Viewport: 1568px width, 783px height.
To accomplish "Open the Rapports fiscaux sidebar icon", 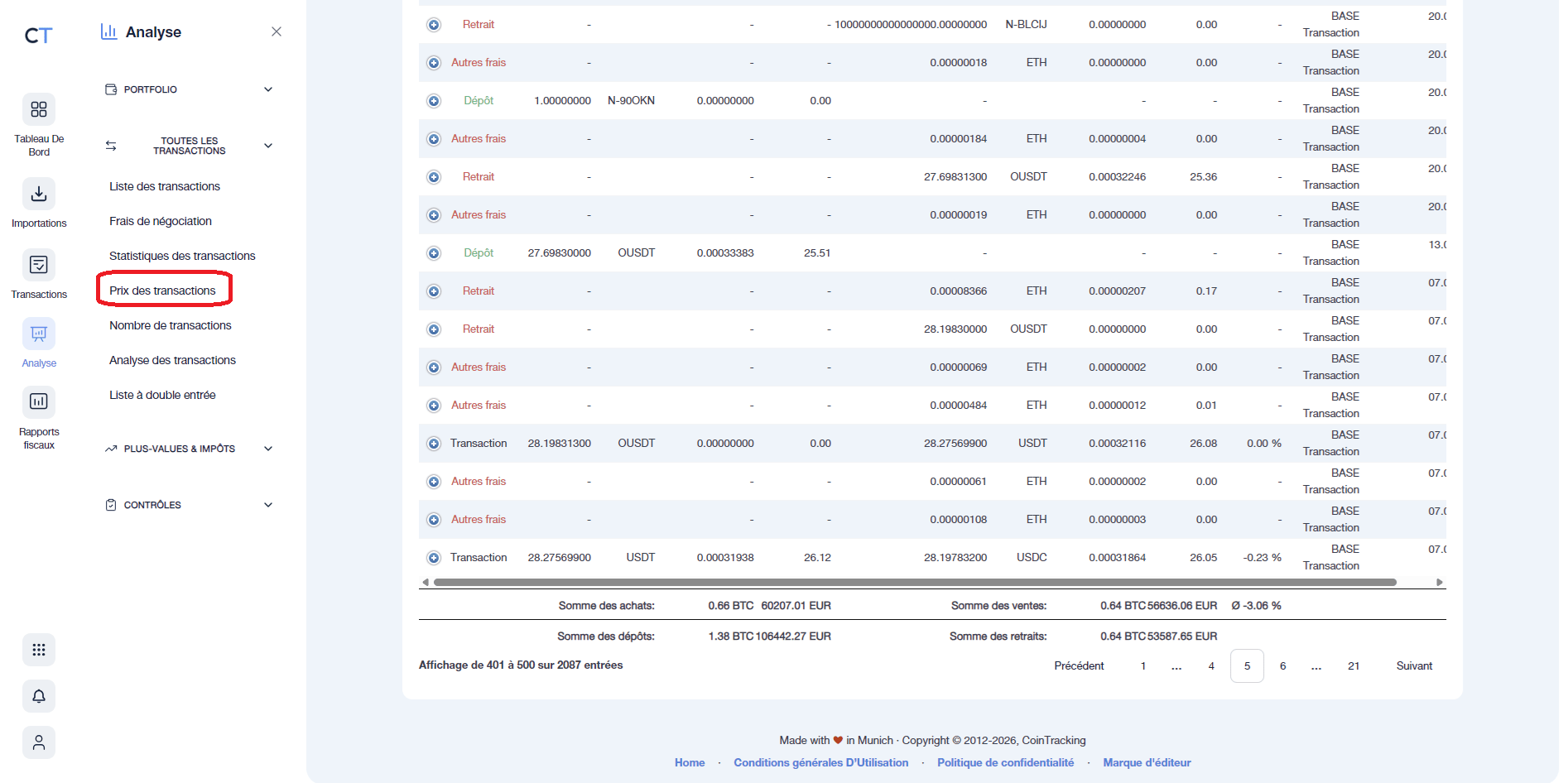I will coord(38,402).
